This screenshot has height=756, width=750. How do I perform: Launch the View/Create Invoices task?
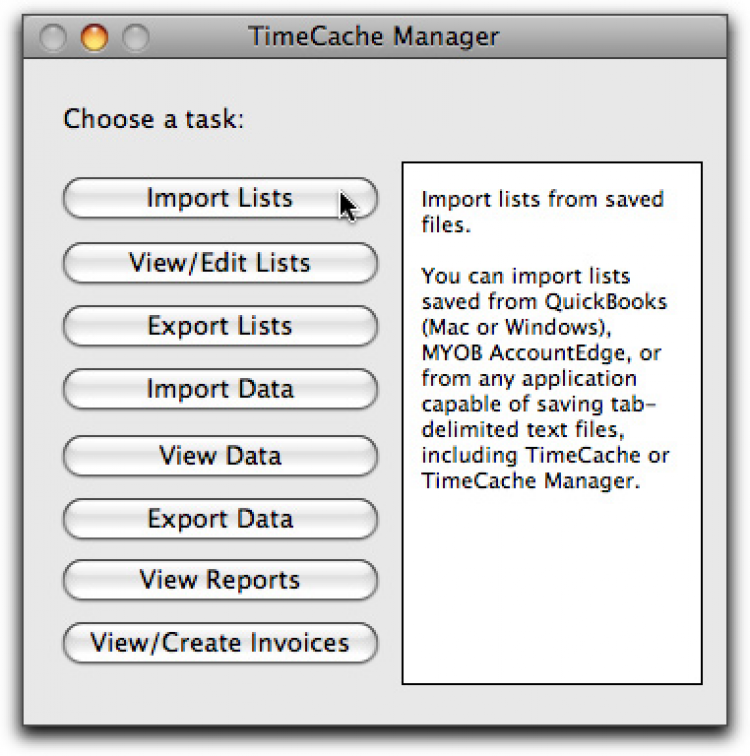click(220, 643)
